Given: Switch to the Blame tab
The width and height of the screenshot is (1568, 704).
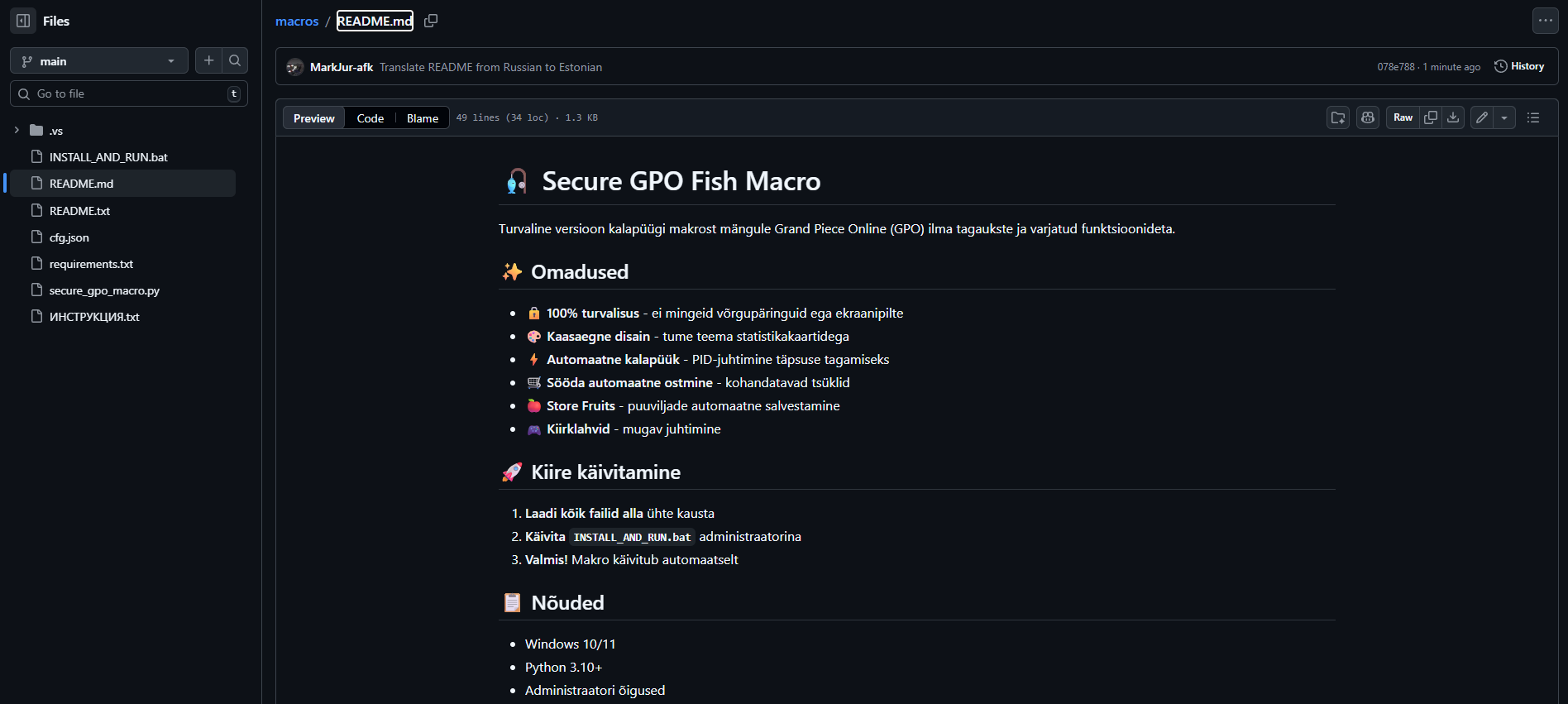Looking at the screenshot, I should pyautogui.click(x=422, y=118).
